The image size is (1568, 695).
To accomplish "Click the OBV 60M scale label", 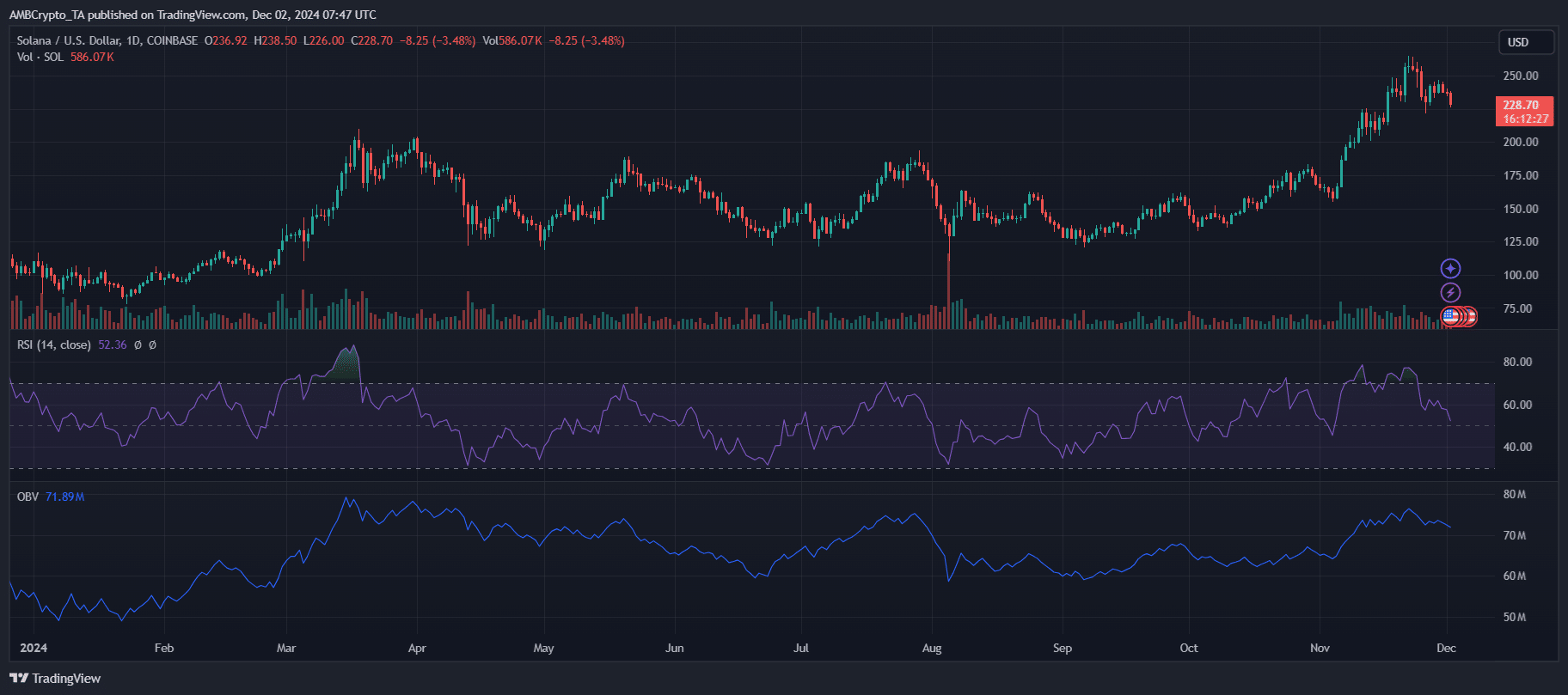I will pos(1515,576).
